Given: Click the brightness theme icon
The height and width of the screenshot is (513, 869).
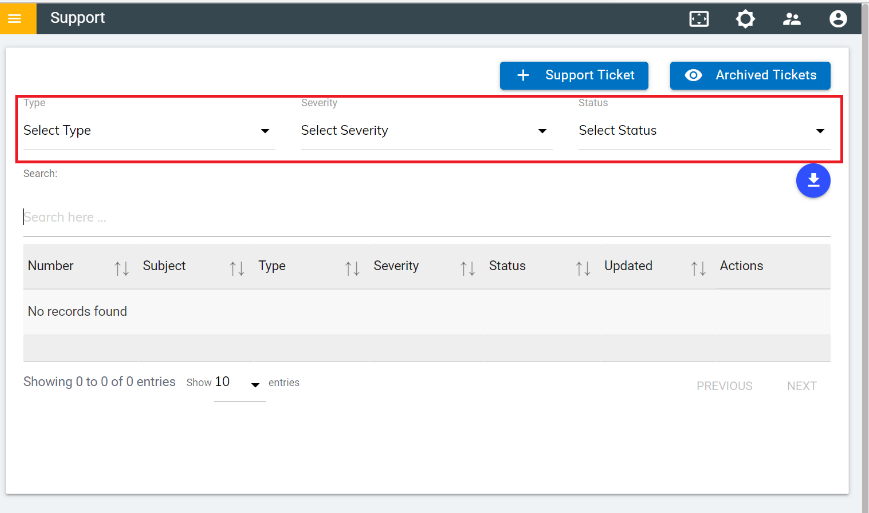Looking at the screenshot, I should (745, 18).
